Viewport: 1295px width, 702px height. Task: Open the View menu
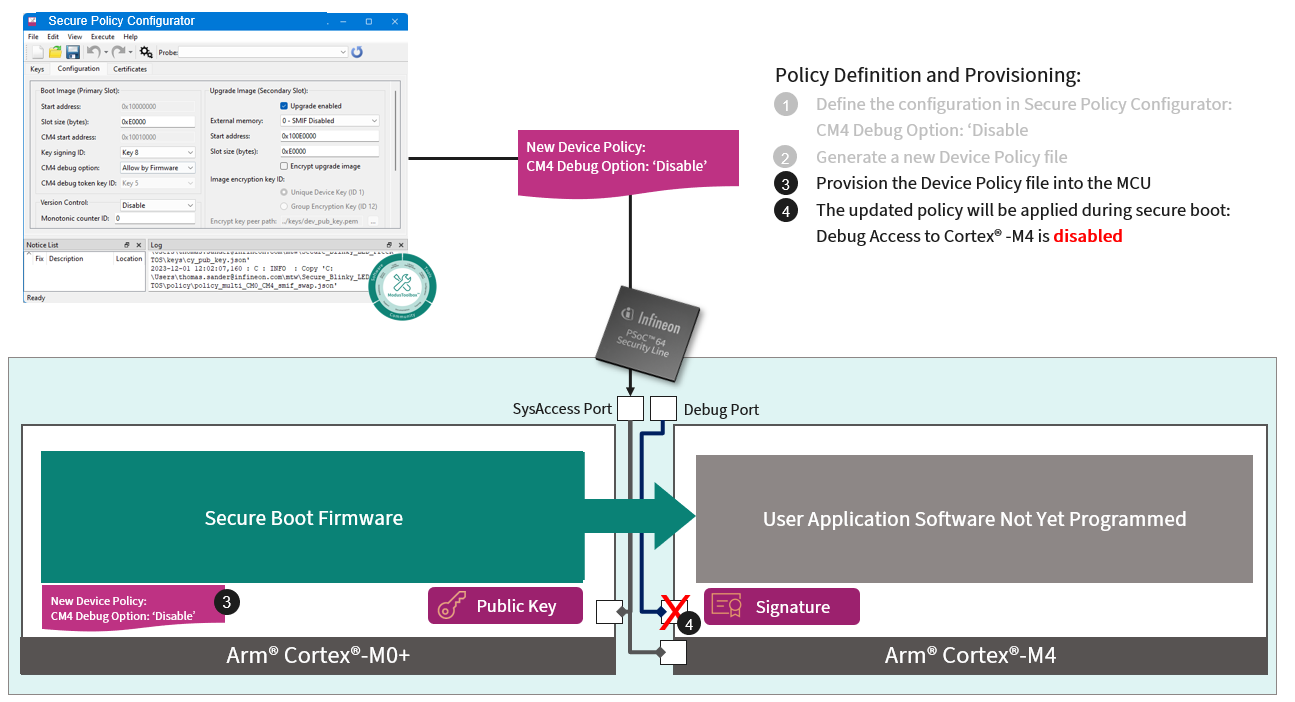click(x=74, y=37)
